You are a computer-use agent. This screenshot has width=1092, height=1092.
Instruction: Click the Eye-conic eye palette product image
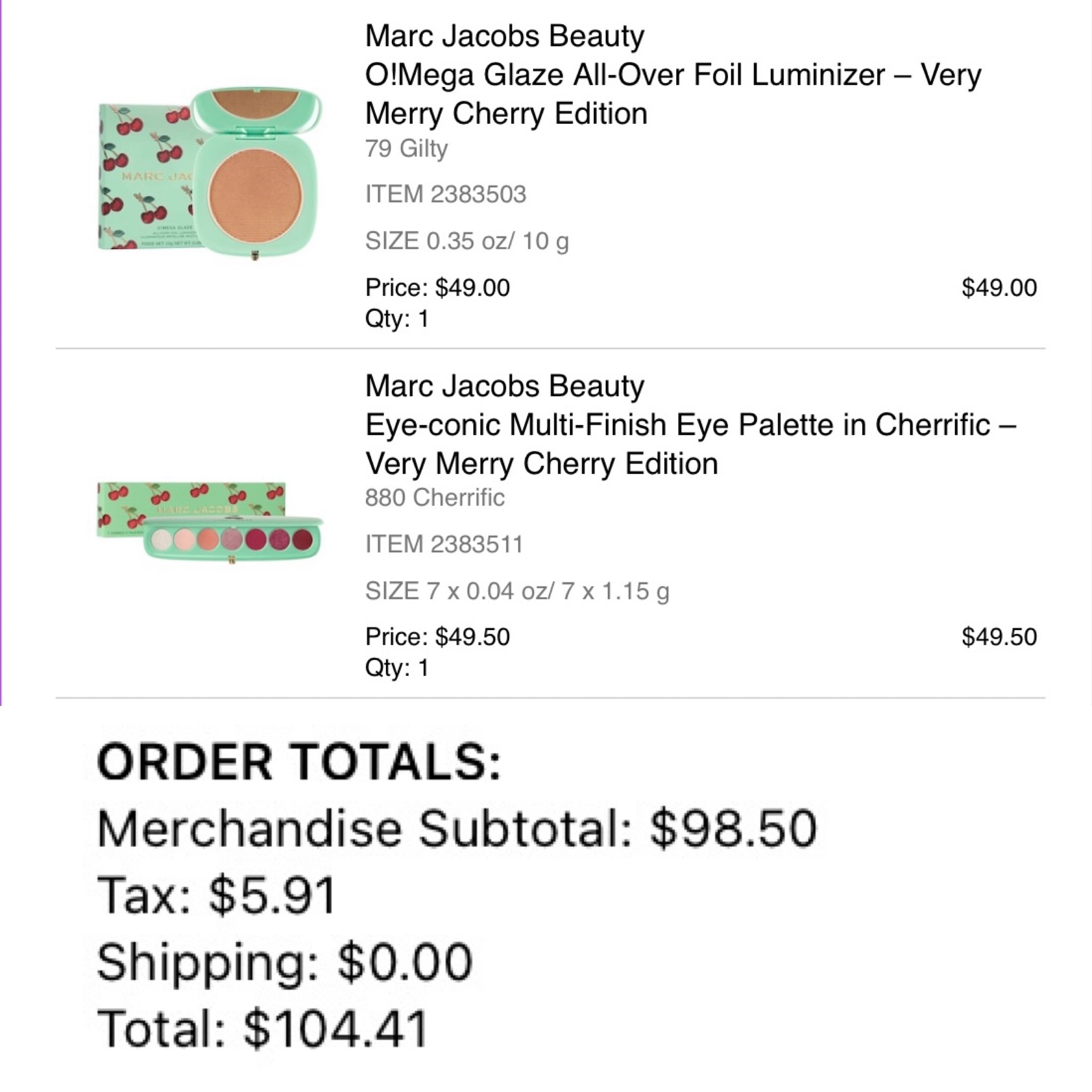click(210, 520)
